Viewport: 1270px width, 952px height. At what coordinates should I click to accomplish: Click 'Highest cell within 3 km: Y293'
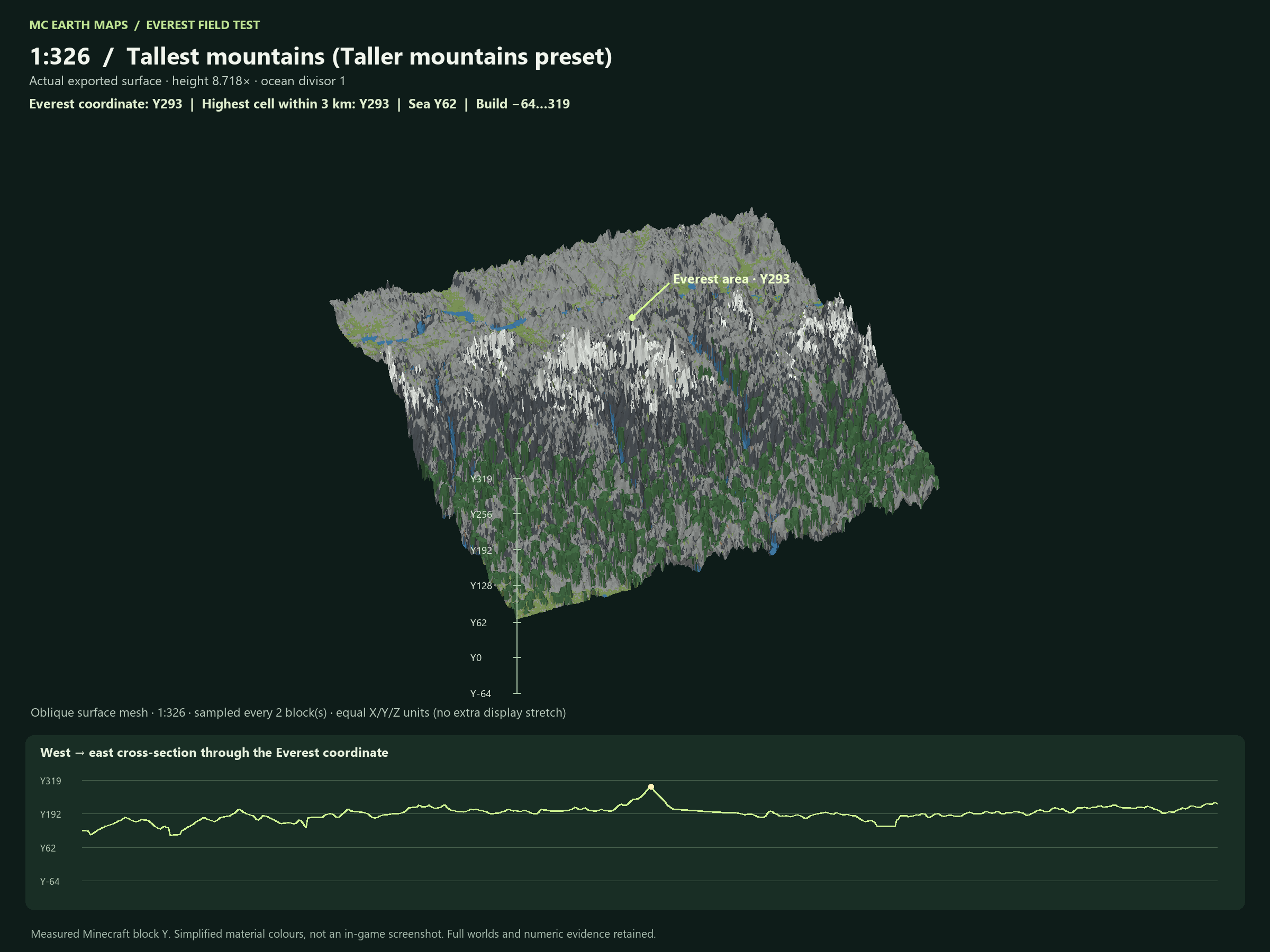click(x=295, y=104)
